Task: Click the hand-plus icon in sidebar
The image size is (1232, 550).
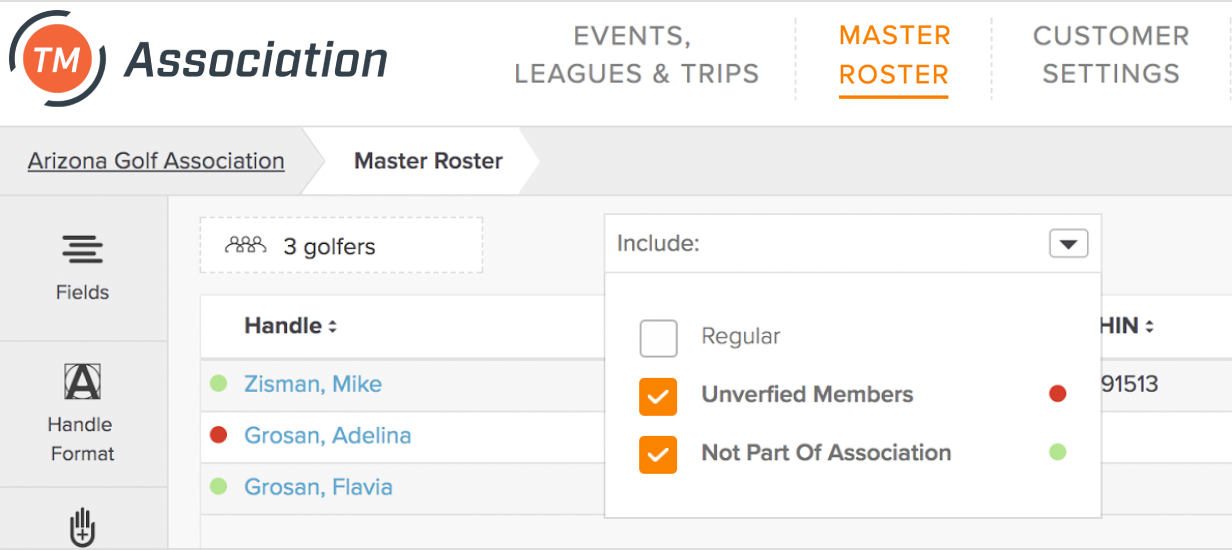Action: 83,528
